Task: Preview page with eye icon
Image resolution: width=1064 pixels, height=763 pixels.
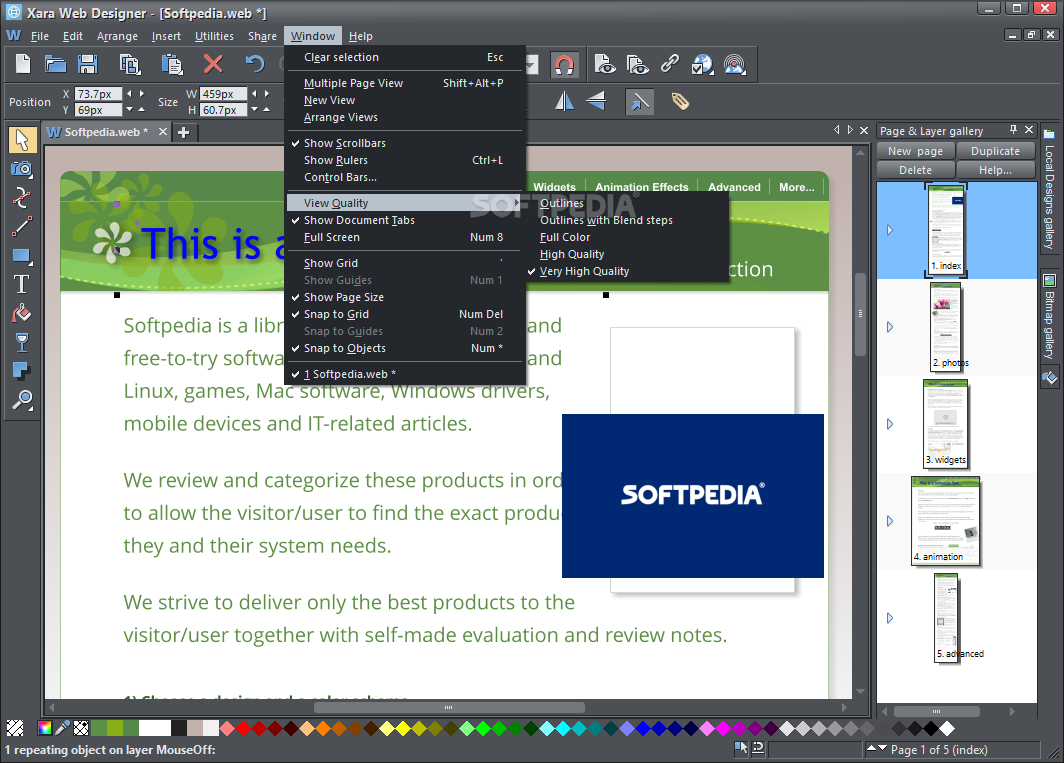Action: tap(605, 64)
